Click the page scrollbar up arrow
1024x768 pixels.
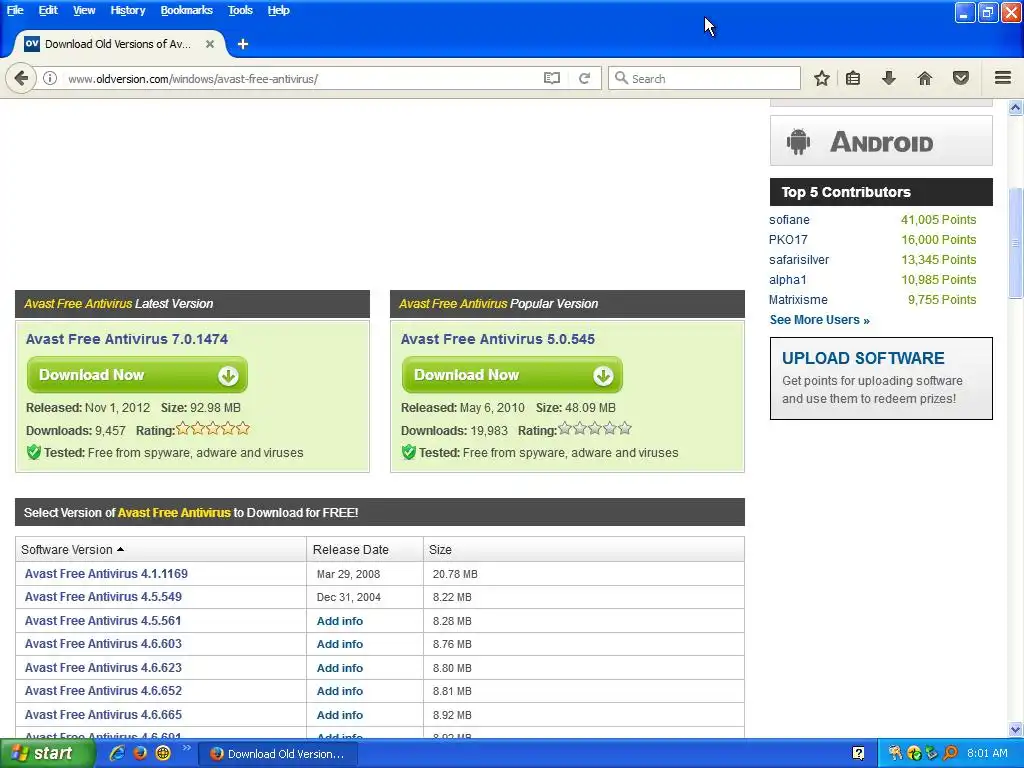click(1016, 108)
